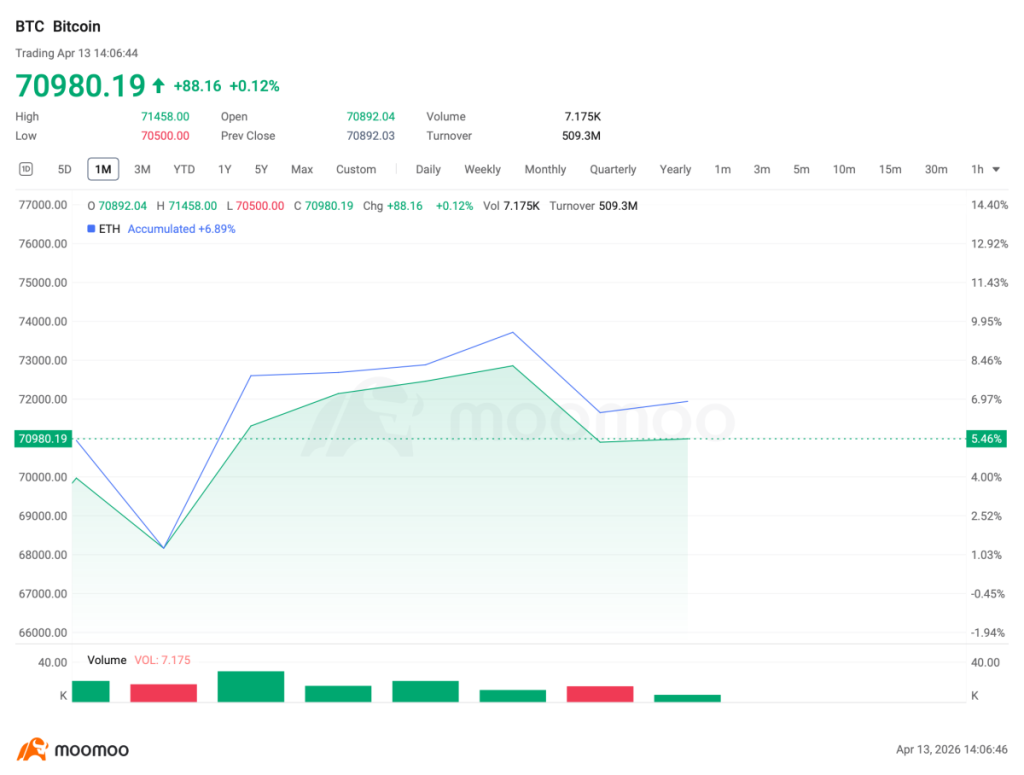Image resolution: width=1024 pixels, height=775 pixels.
Task: Click the 1D period icon
Action: tap(26, 169)
